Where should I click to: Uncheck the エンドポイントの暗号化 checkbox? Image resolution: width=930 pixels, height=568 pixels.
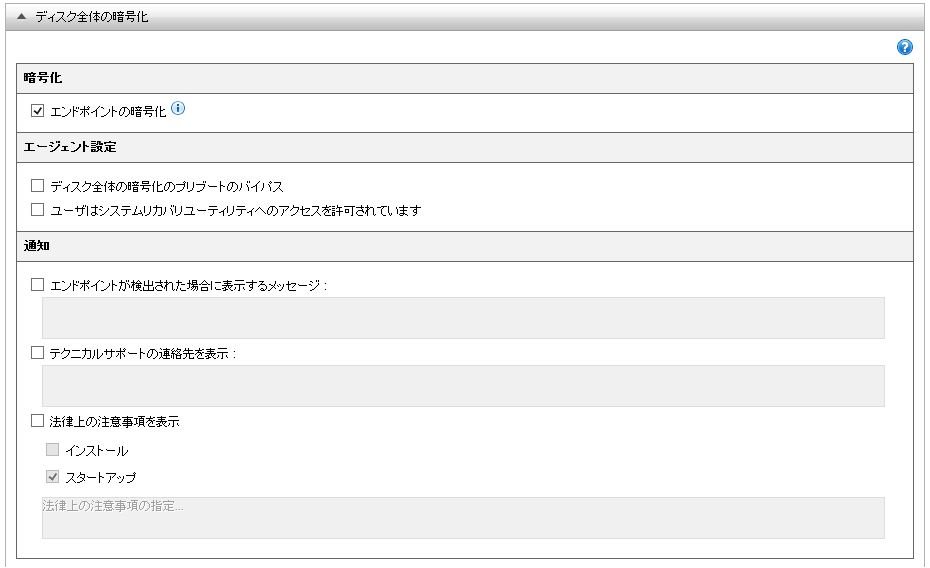38,111
